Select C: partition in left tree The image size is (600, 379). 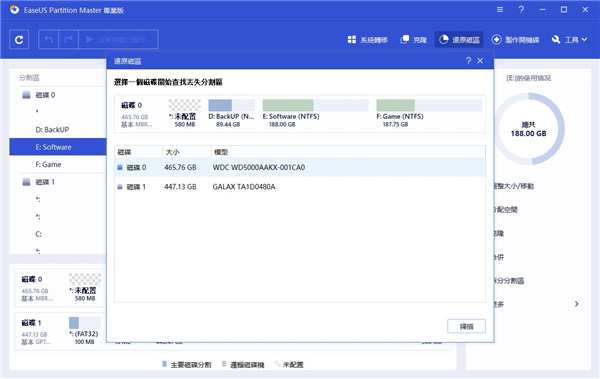[39, 234]
